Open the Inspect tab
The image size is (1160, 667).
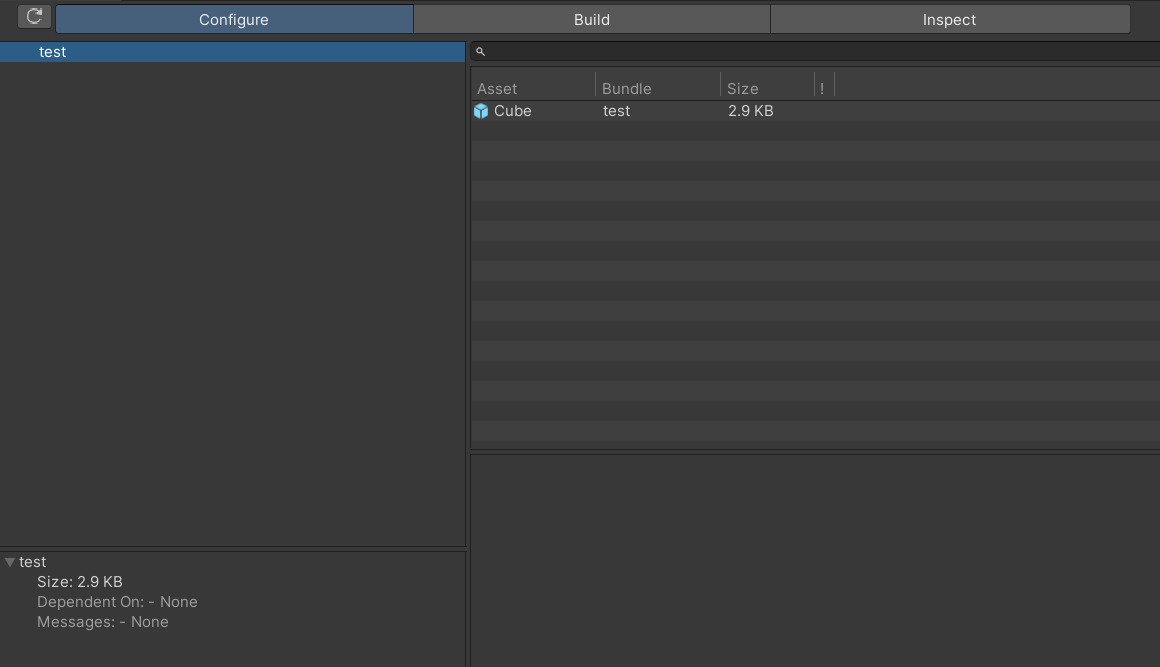[x=950, y=19]
